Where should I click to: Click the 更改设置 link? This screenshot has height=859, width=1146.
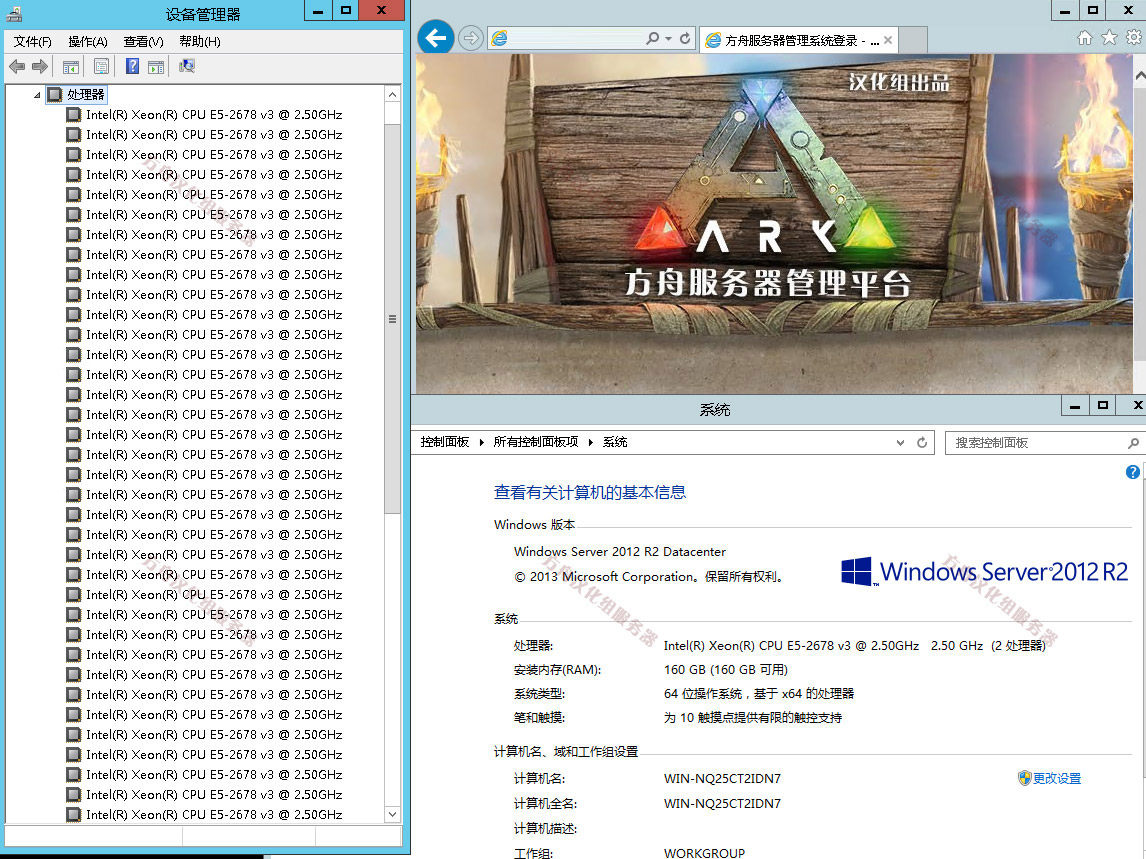(1056, 779)
